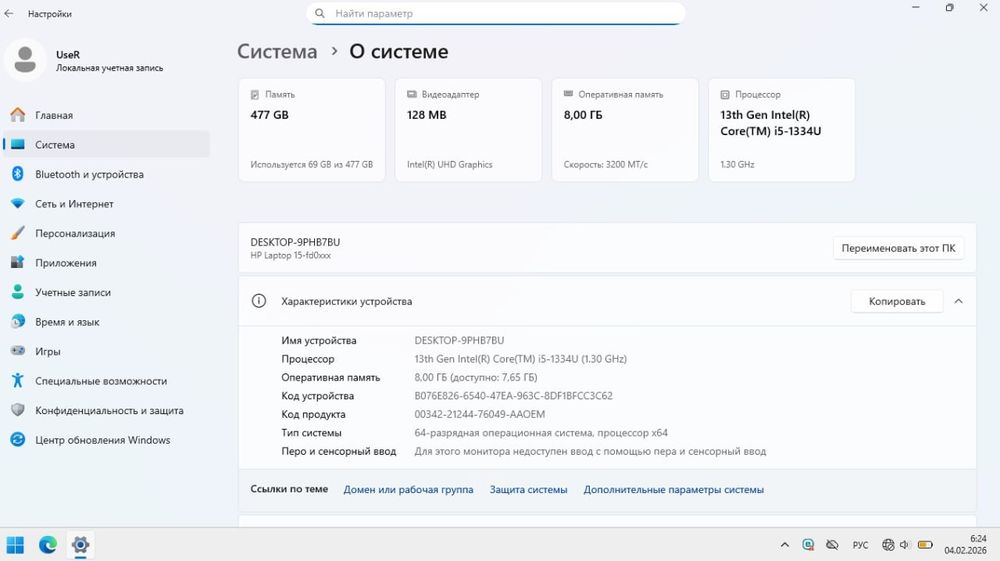
Task: Select Bluetooth и устройства in sidebar
Action: (x=89, y=174)
